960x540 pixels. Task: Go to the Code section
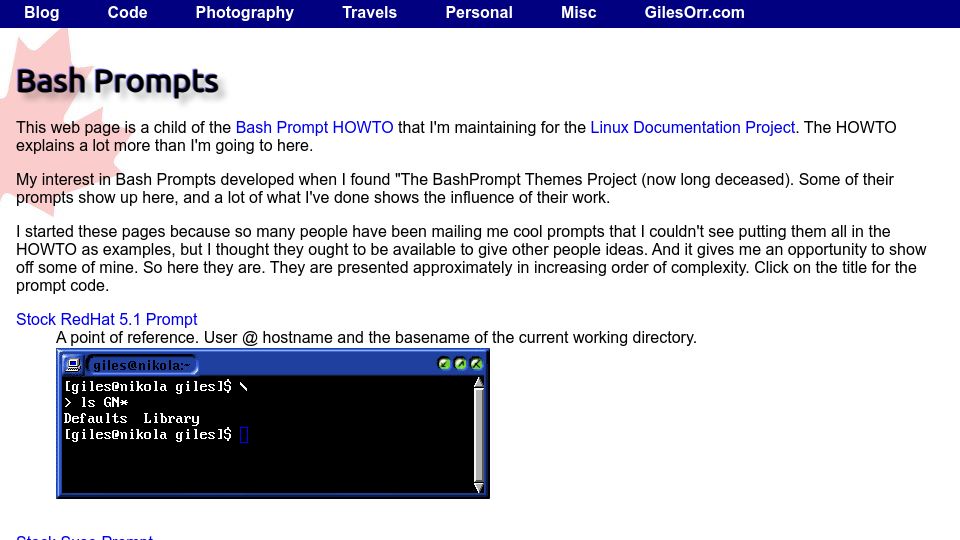[x=127, y=12]
